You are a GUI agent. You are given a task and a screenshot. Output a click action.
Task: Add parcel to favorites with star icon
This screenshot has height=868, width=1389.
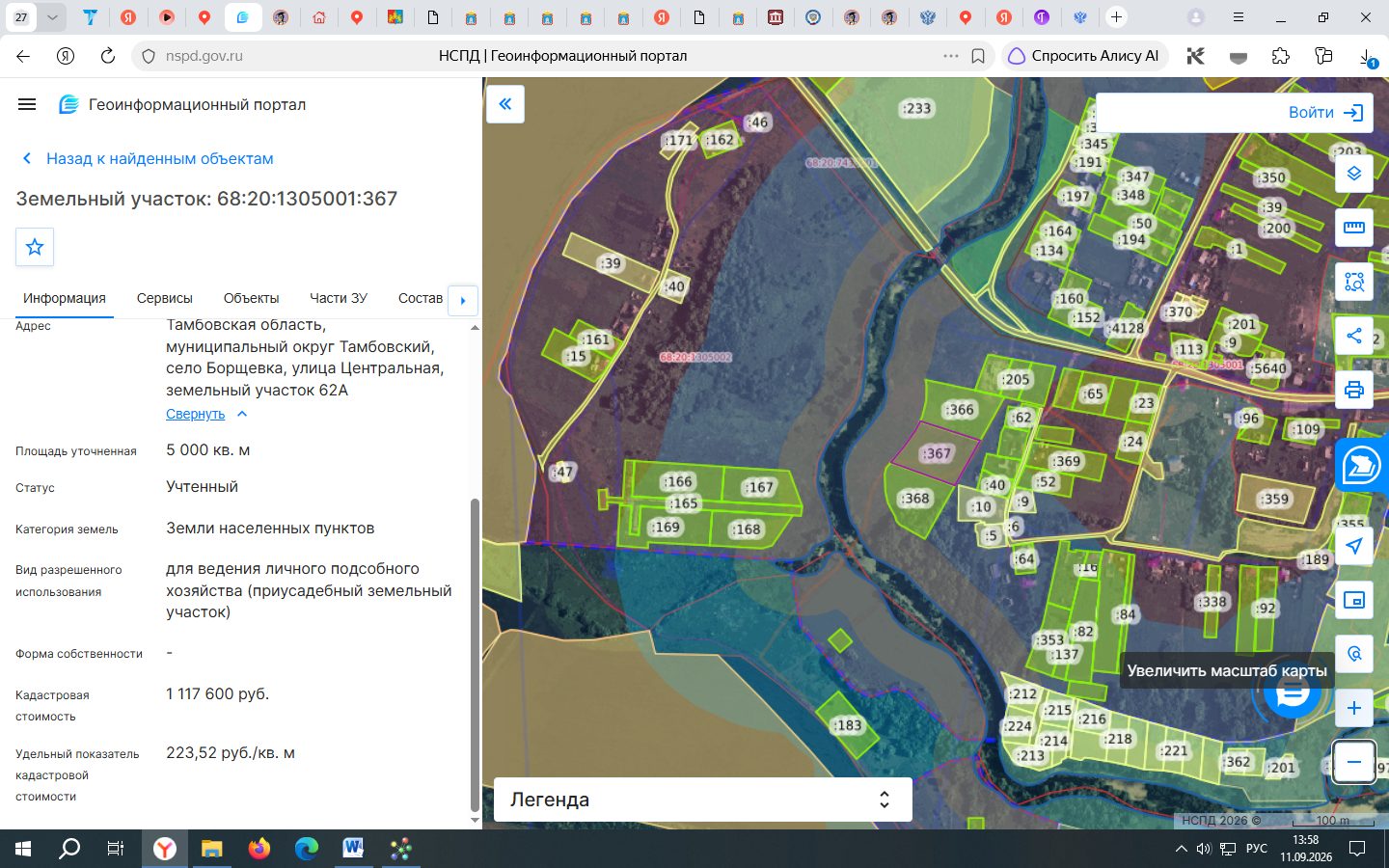tap(35, 247)
